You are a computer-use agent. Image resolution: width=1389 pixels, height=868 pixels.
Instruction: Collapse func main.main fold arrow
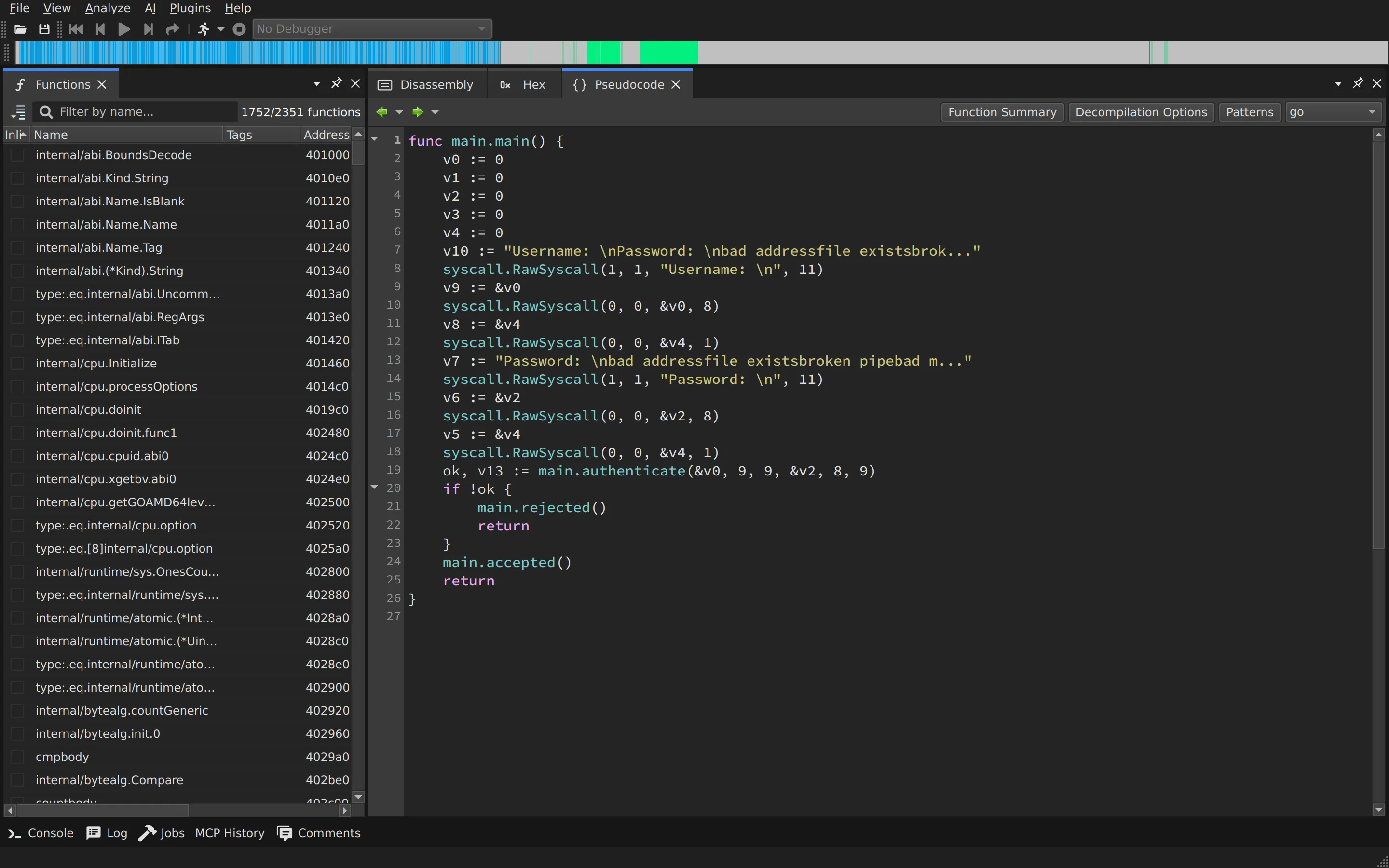click(374, 139)
